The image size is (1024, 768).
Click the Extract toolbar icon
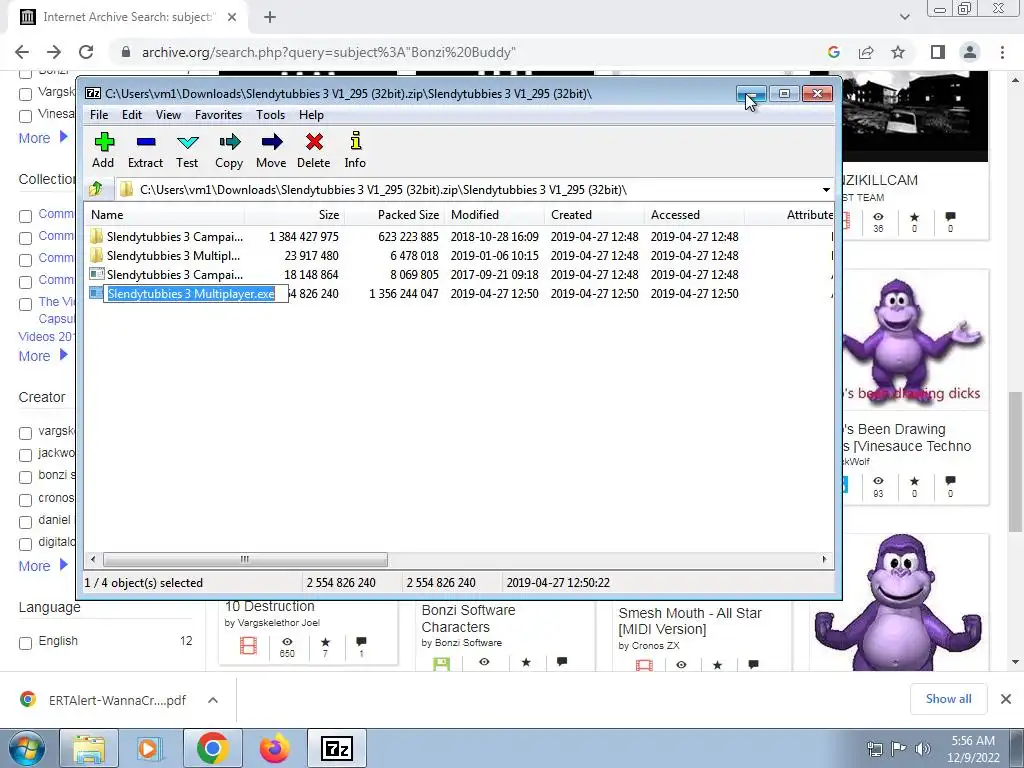(145, 151)
